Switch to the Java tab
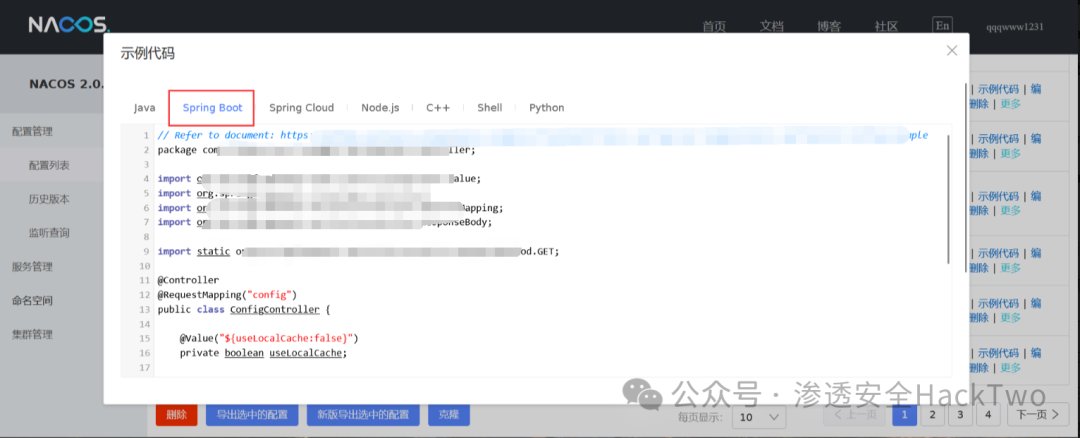Screen dimensions: 1080x438 tap(145, 108)
